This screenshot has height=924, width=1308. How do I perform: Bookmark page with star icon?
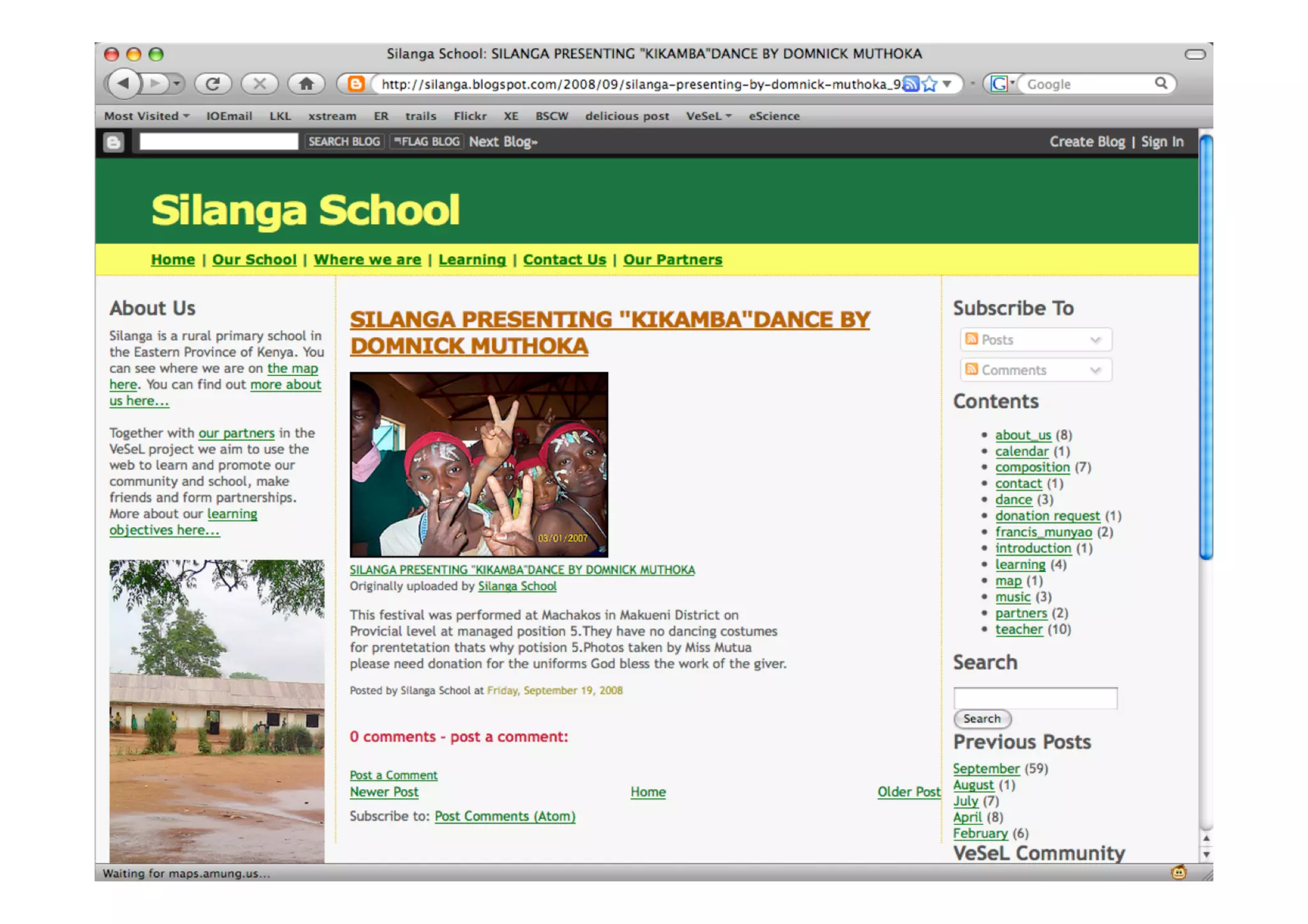(x=930, y=84)
